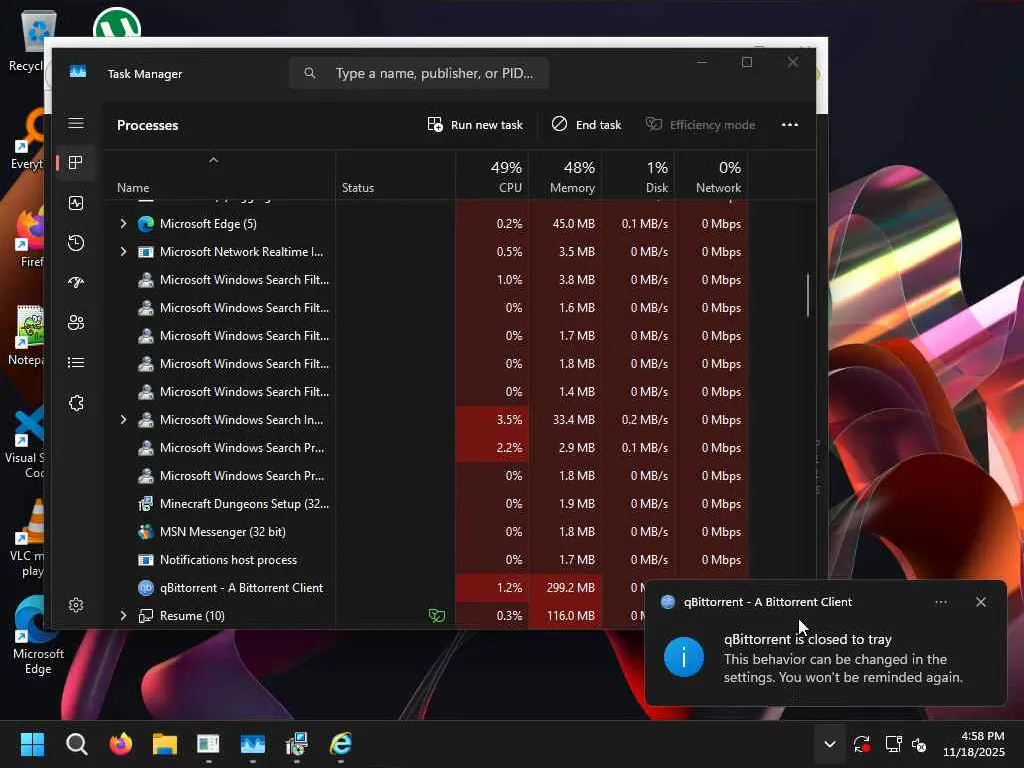This screenshot has height=768, width=1024.
Task: Open File Explorer from the taskbar
Action: click(165, 744)
